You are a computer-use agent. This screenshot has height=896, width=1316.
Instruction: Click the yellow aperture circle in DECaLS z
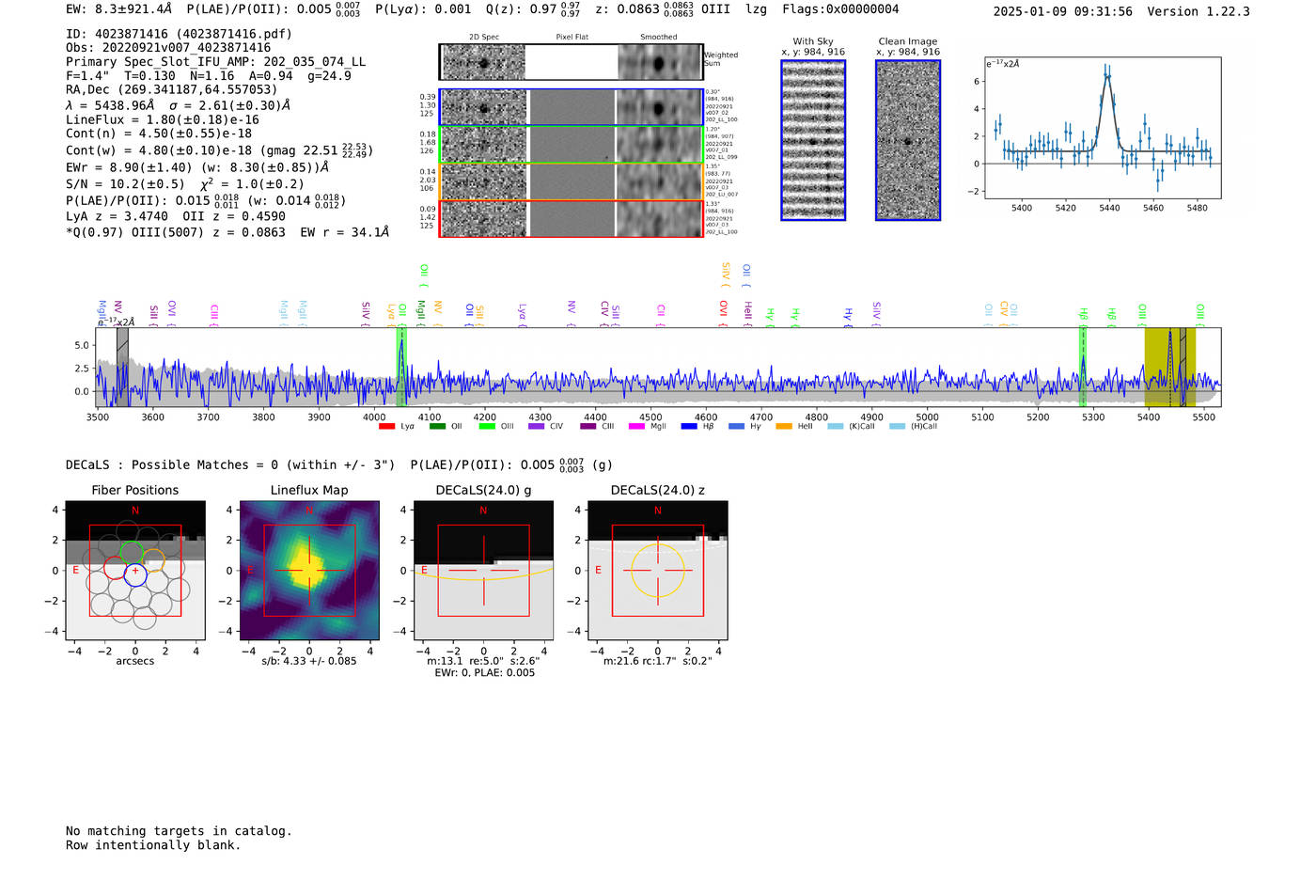tap(658, 571)
